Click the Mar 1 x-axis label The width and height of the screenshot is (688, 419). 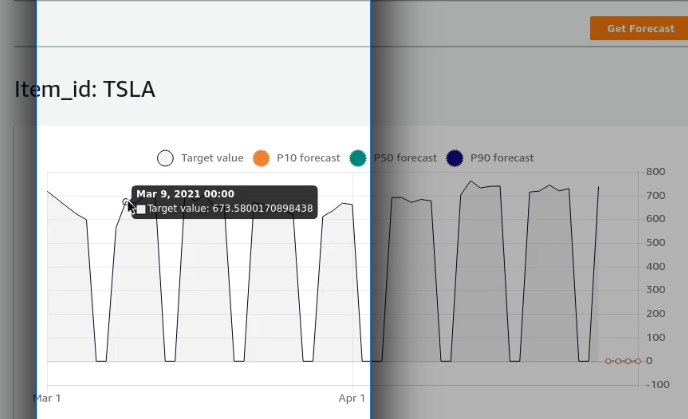coord(47,398)
